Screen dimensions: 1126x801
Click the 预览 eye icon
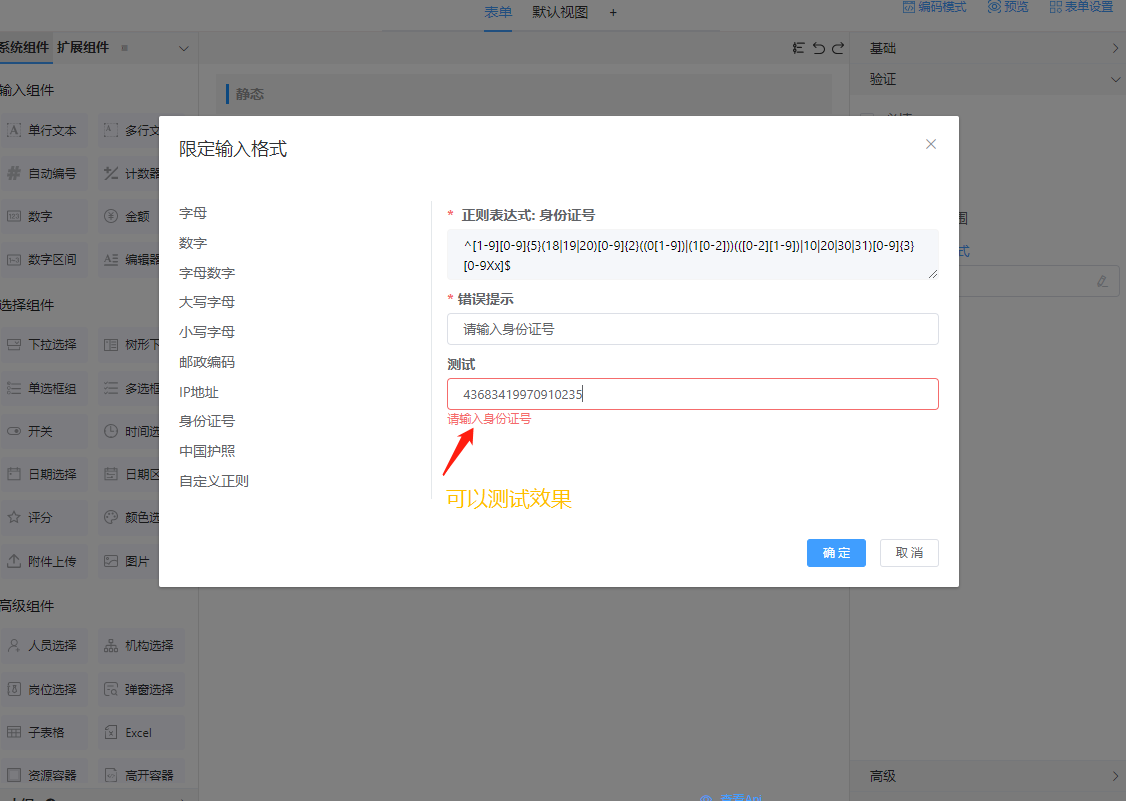point(994,7)
